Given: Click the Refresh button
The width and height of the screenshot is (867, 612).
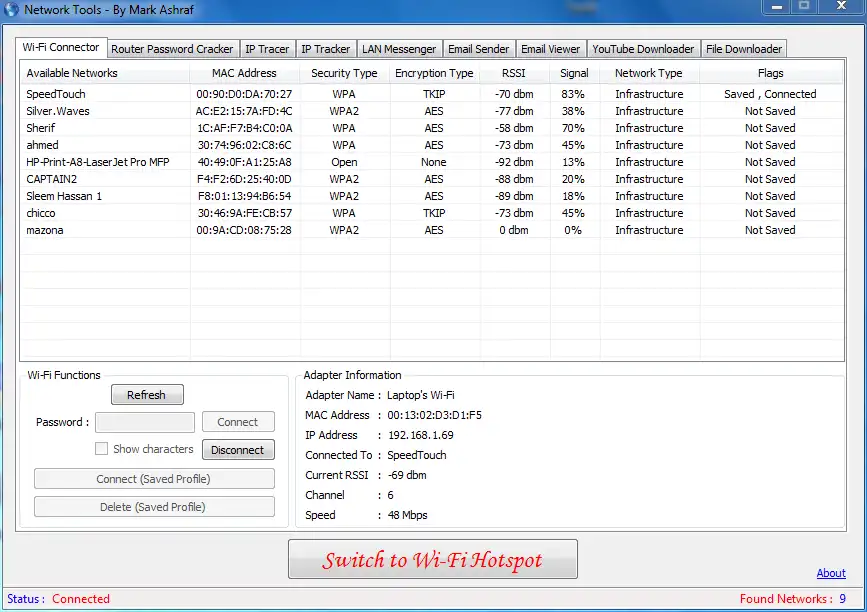Looking at the screenshot, I should pos(147,395).
